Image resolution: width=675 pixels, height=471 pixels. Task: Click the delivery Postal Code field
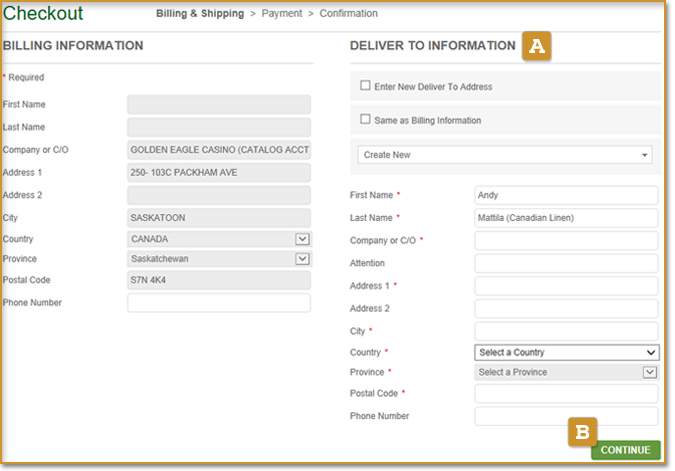pyautogui.click(x=566, y=393)
